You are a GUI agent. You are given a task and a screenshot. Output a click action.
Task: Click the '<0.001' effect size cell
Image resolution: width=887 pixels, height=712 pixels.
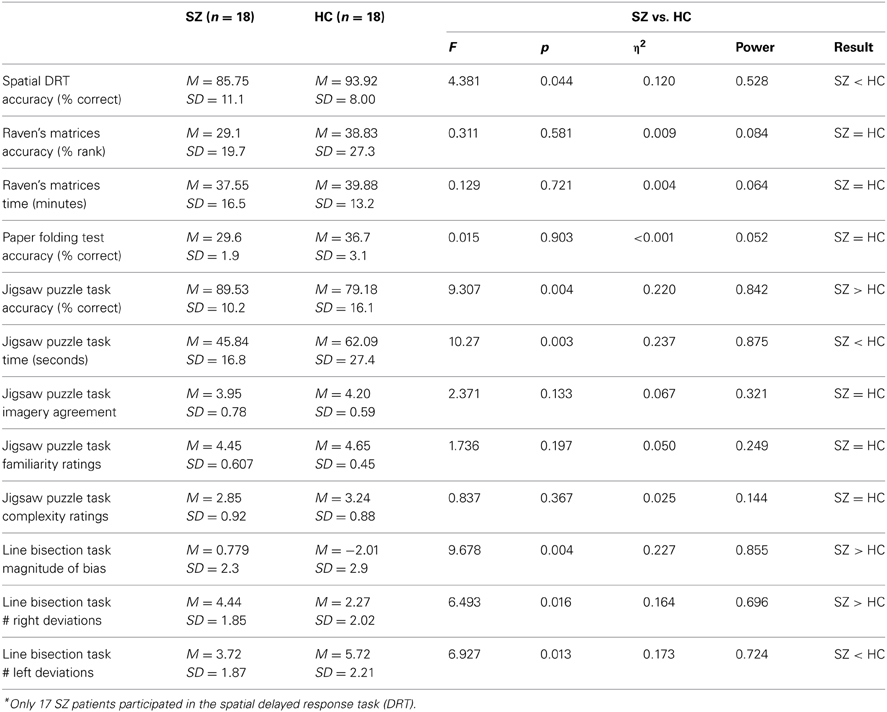coord(654,238)
